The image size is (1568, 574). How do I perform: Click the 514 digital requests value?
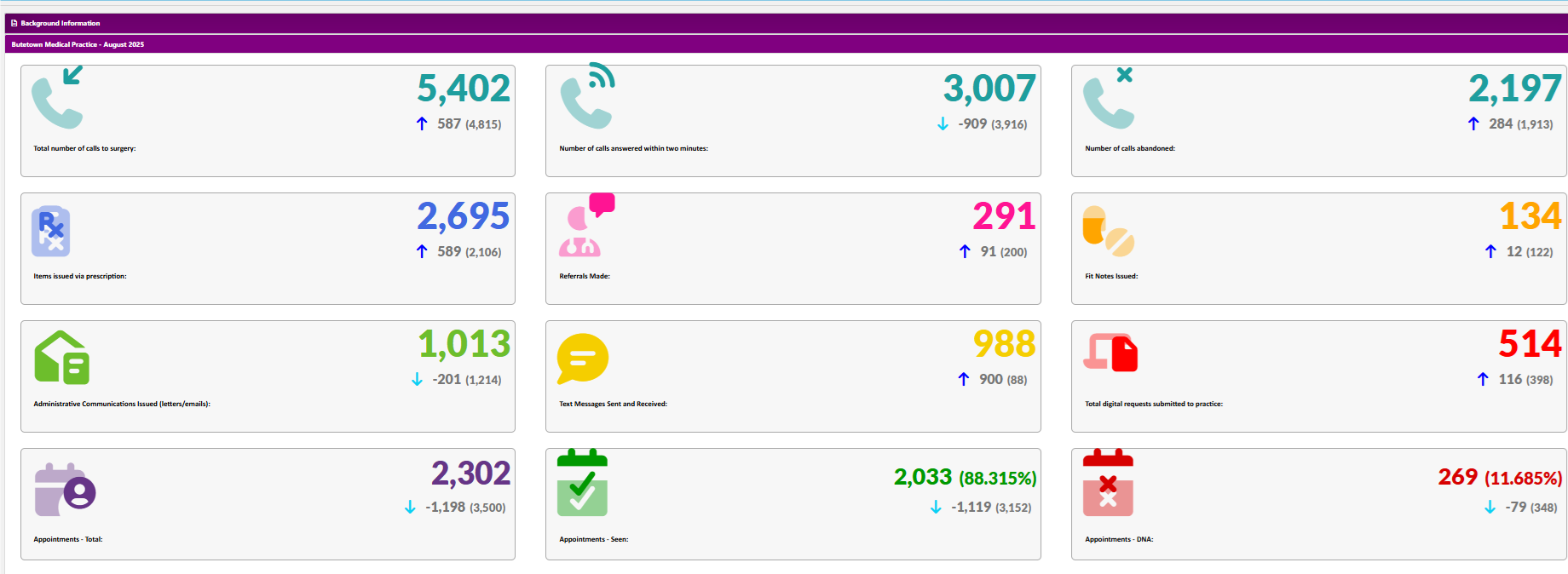coord(1530,344)
